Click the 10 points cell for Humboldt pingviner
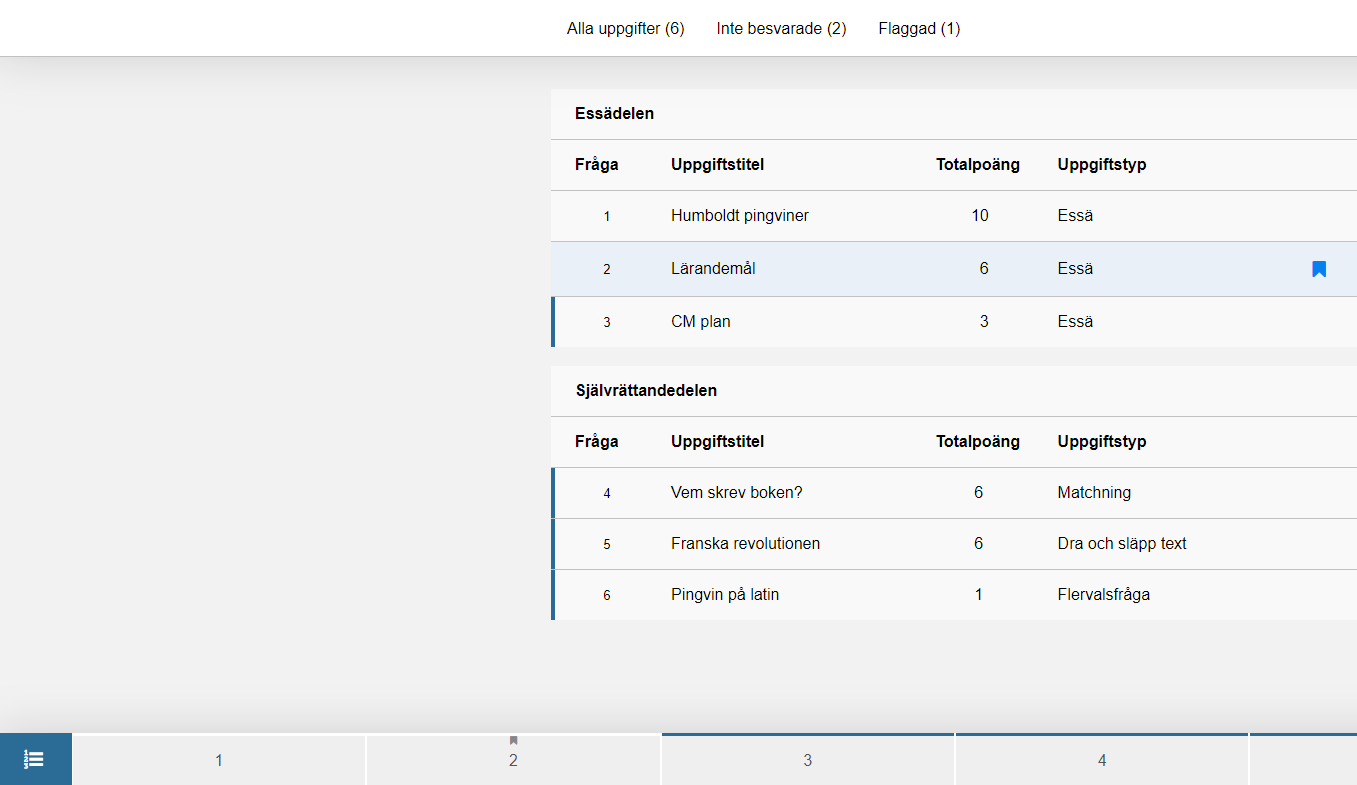 pyautogui.click(x=980, y=216)
